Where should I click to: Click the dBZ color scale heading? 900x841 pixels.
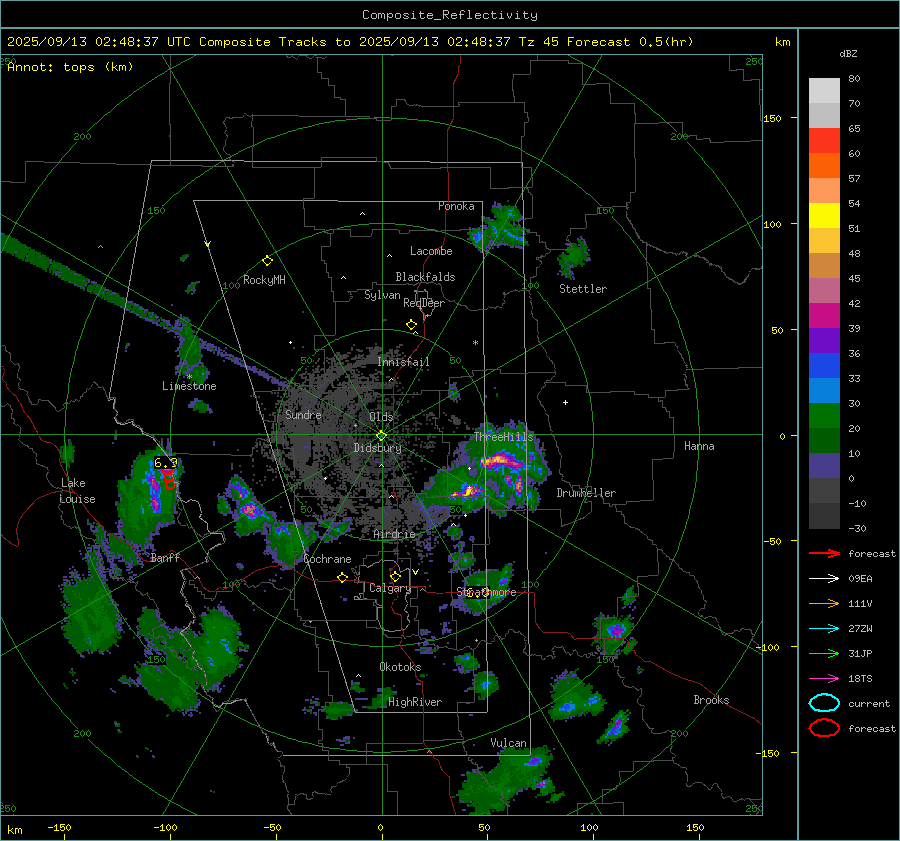848,54
